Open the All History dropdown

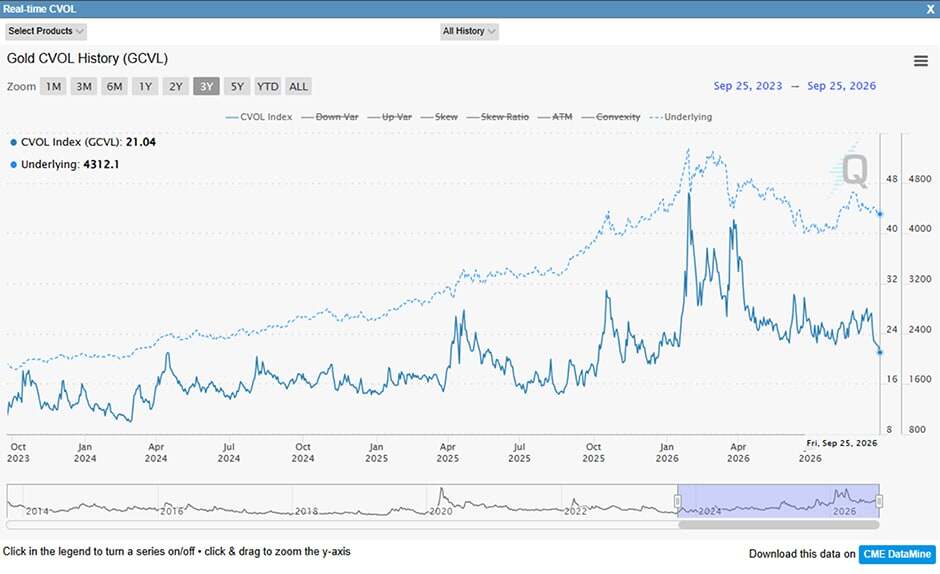[x=469, y=31]
